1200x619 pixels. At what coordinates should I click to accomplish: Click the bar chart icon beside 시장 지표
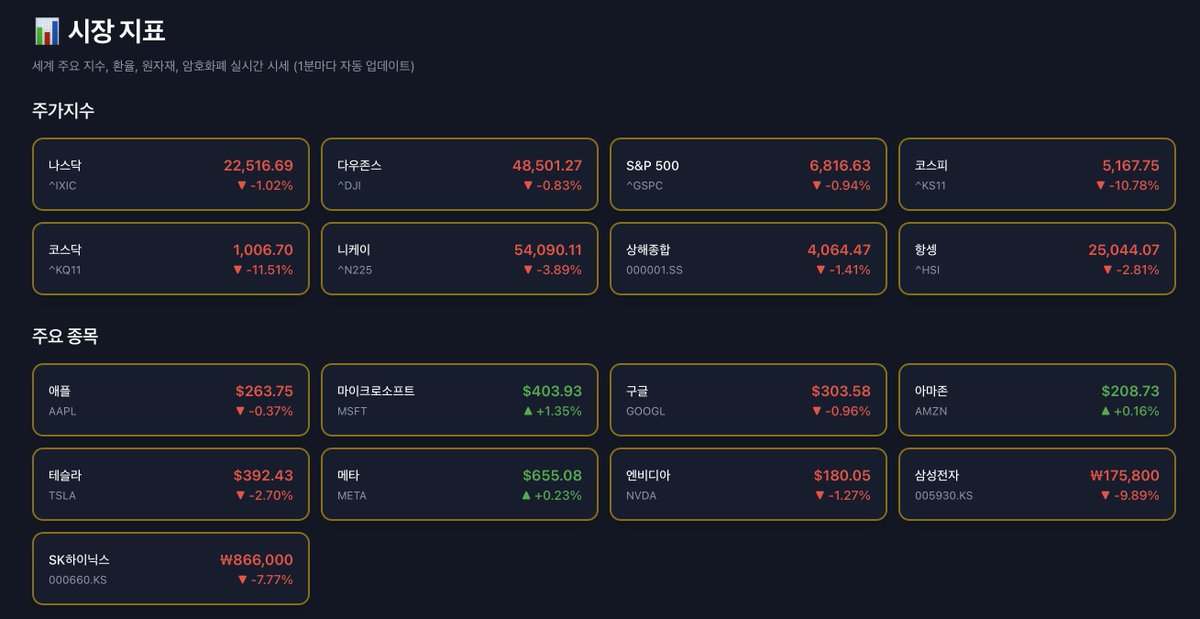pos(46,31)
